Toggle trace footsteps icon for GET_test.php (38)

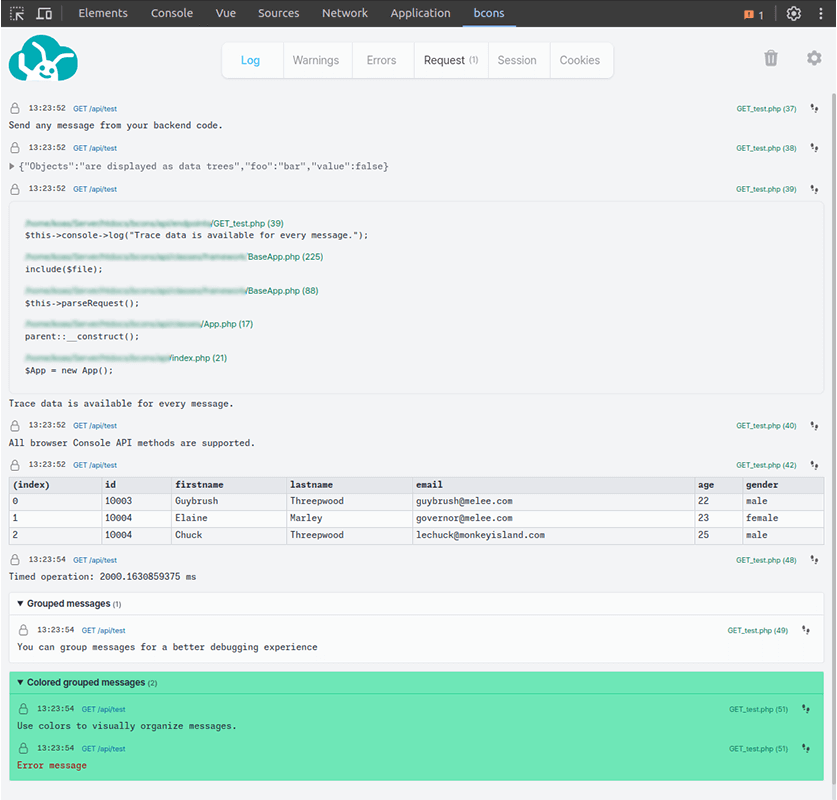[x=814, y=148]
